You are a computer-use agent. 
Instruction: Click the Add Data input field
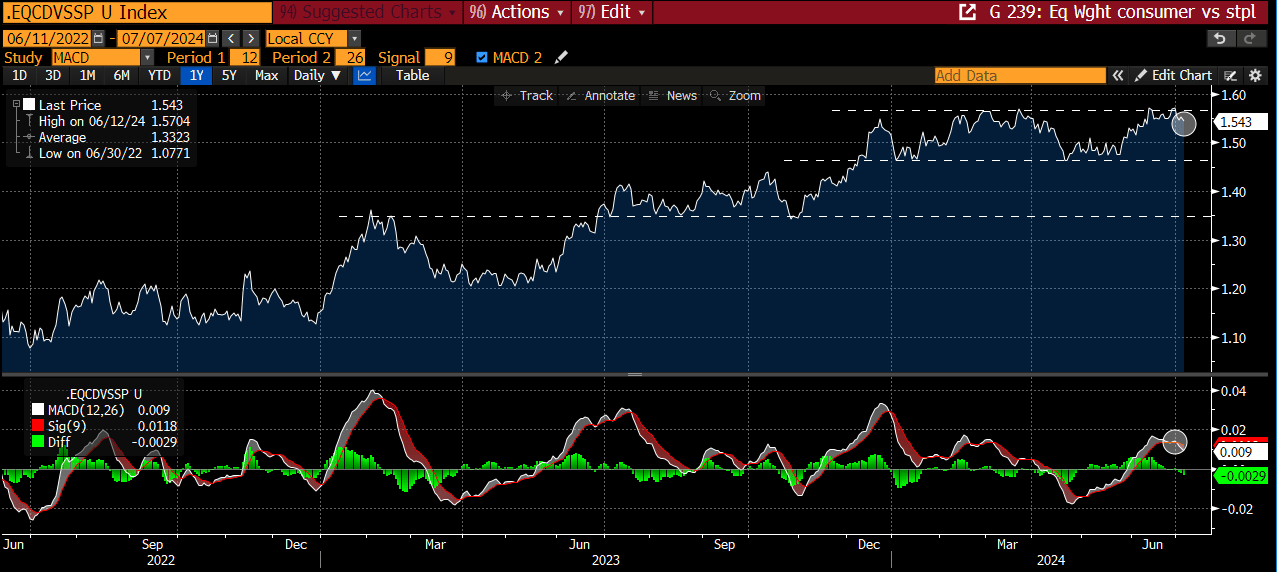tap(1020, 75)
